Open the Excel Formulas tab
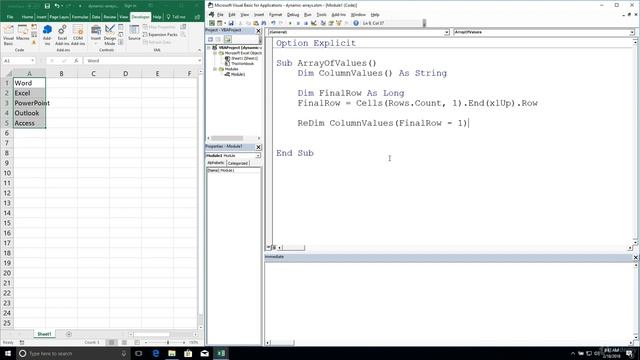This screenshot has width=640, height=360. click(80, 17)
